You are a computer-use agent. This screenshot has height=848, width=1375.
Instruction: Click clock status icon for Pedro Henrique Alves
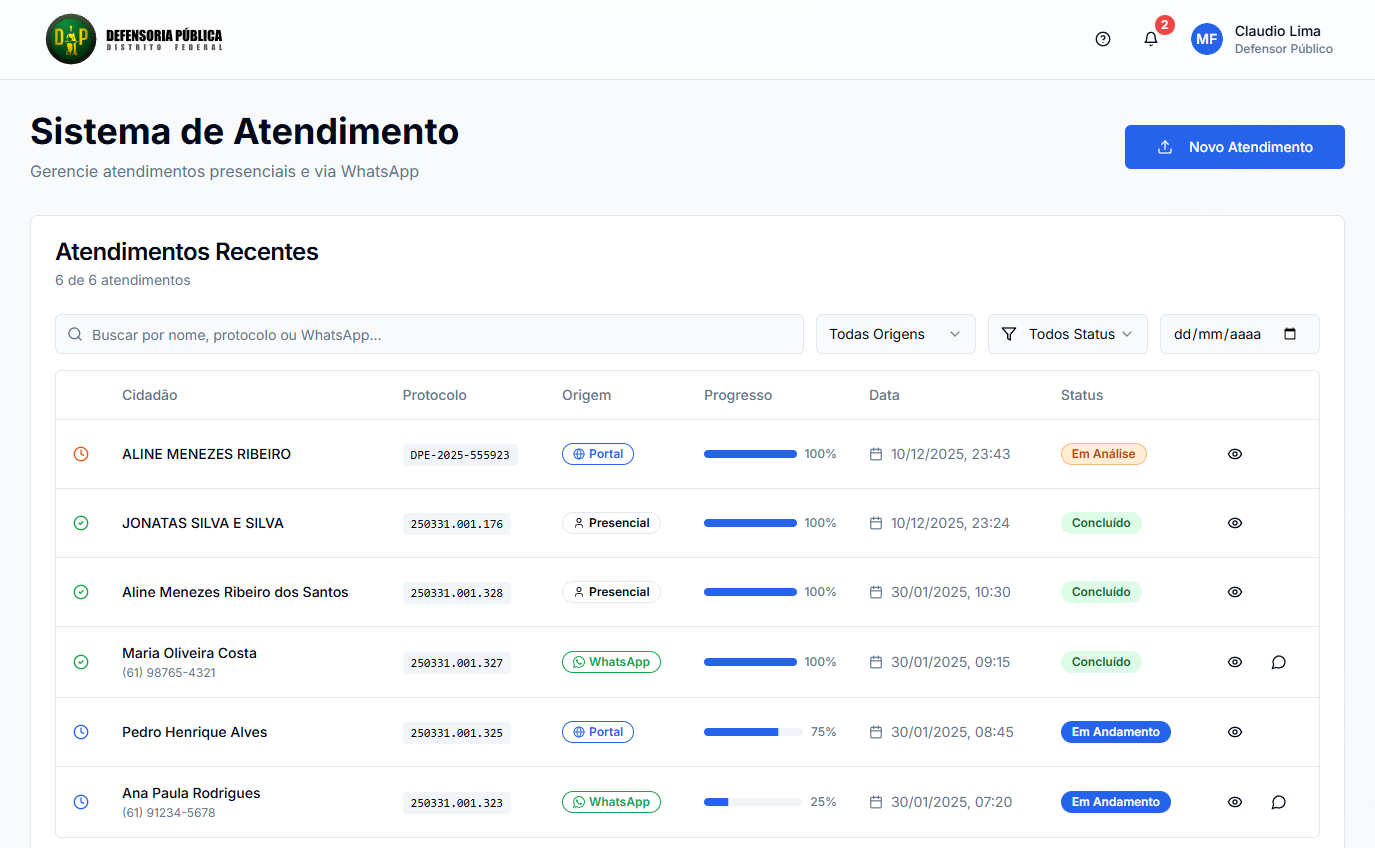81,732
